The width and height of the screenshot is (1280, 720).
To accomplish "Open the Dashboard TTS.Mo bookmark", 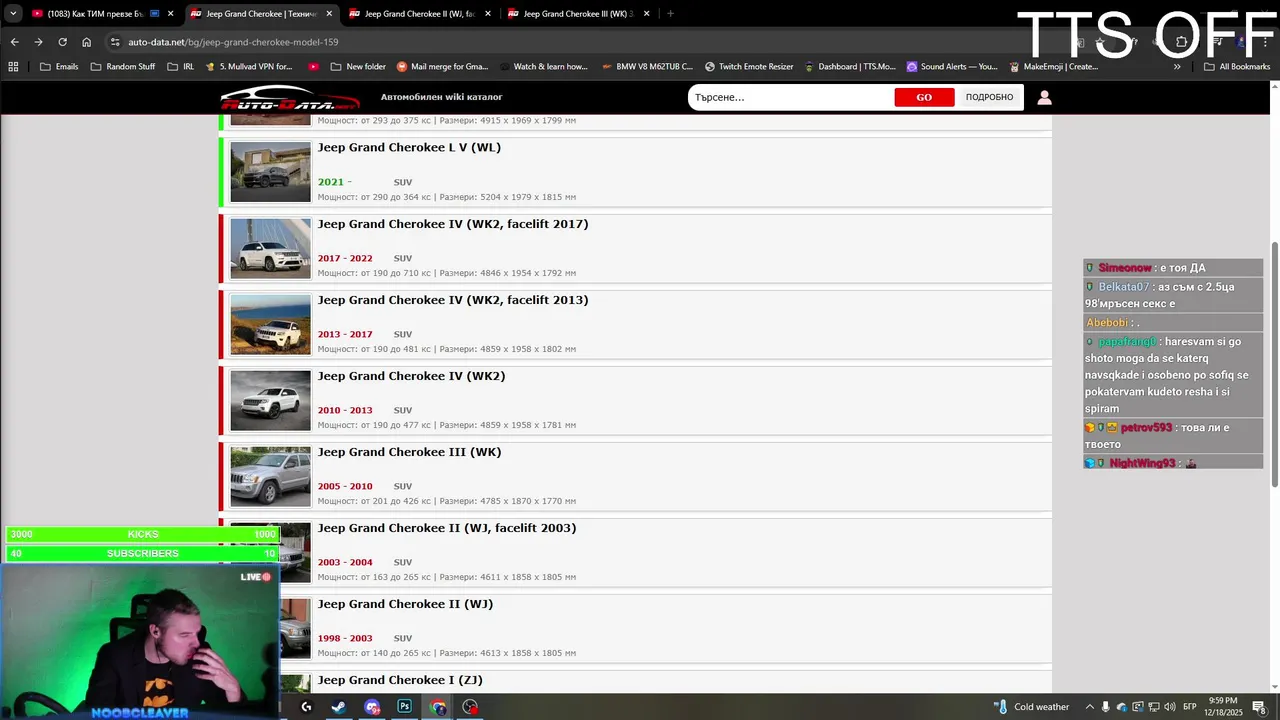I will pyautogui.click(x=849, y=67).
